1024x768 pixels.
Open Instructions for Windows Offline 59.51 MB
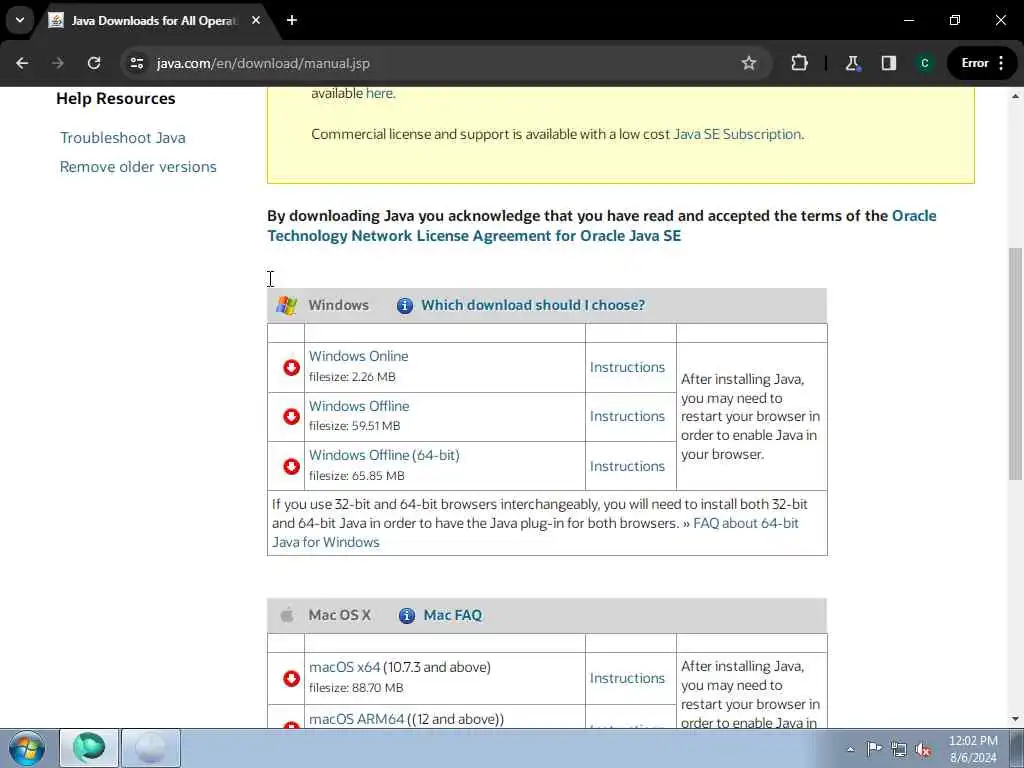[627, 416]
